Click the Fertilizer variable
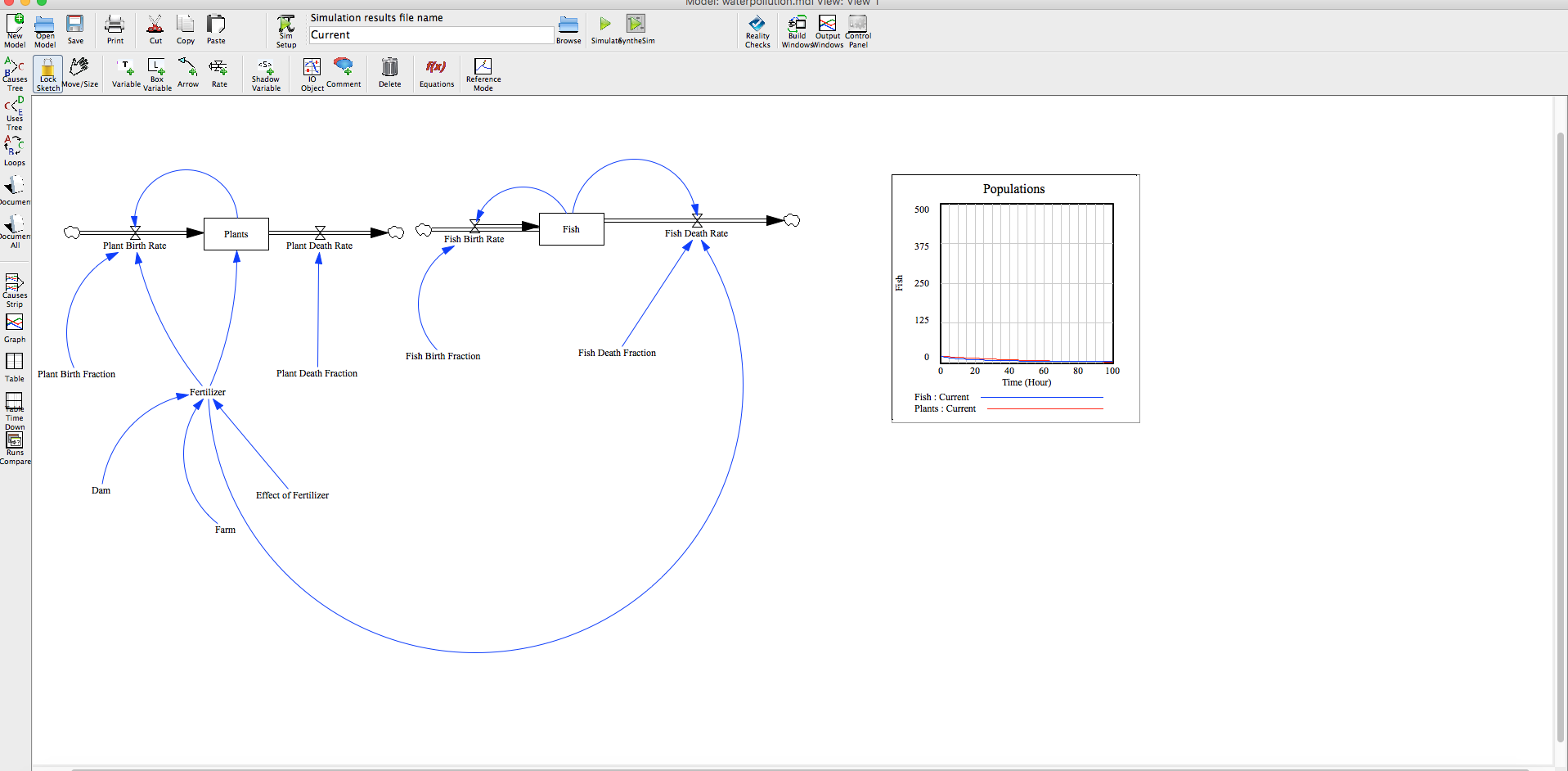Image resolution: width=1568 pixels, height=771 pixels. [208, 392]
